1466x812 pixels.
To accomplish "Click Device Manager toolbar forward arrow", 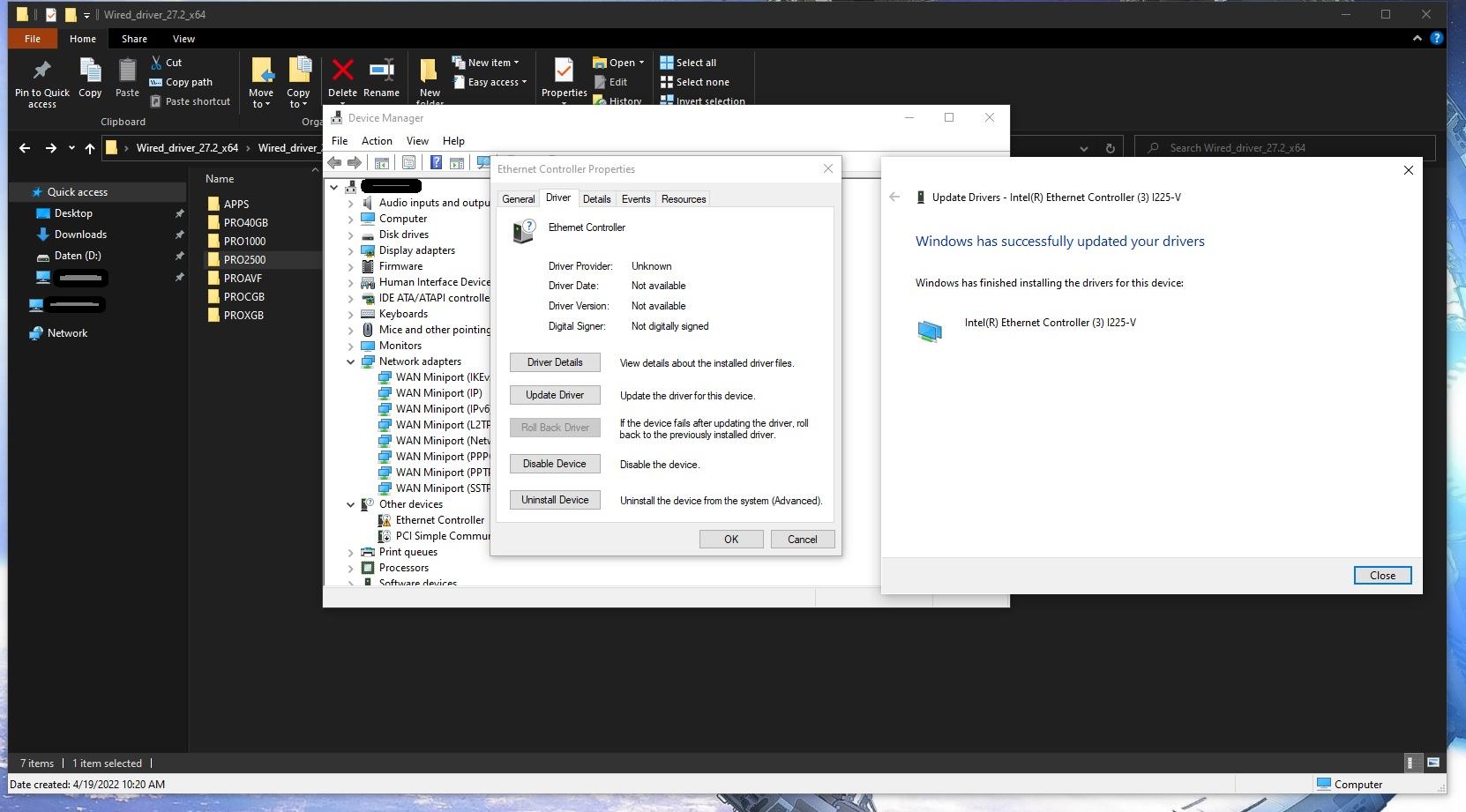I will pos(354,162).
